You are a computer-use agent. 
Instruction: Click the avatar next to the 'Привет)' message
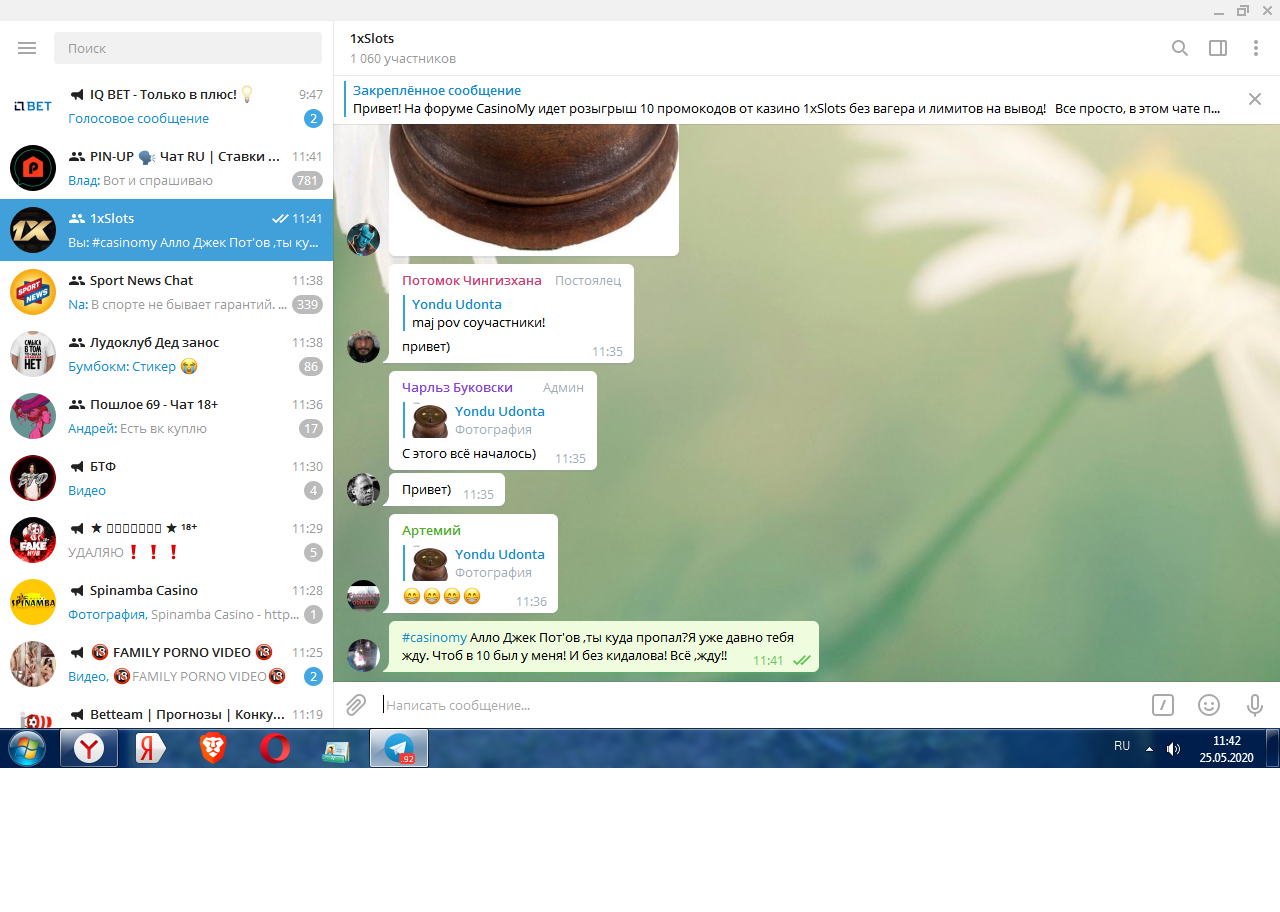363,489
